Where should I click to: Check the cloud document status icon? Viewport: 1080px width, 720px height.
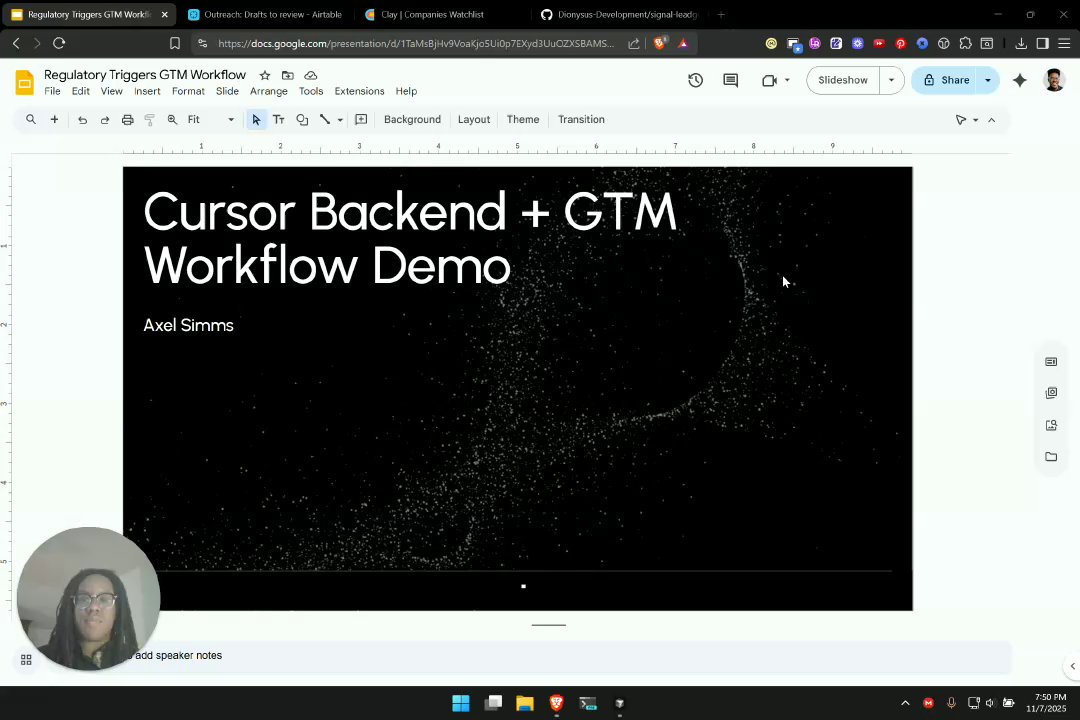coord(311,75)
